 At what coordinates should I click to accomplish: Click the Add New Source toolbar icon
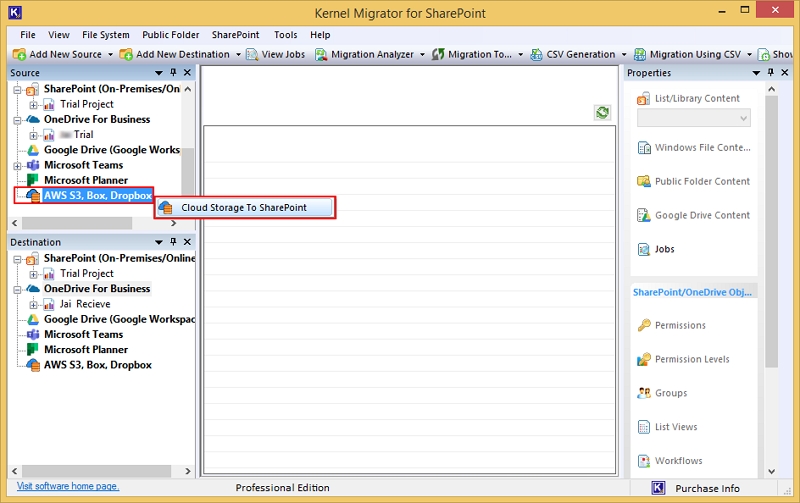[19, 55]
